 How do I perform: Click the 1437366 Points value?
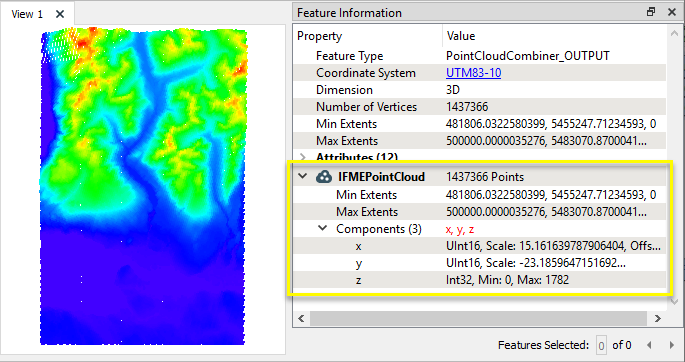pyautogui.click(x=485, y=177)
